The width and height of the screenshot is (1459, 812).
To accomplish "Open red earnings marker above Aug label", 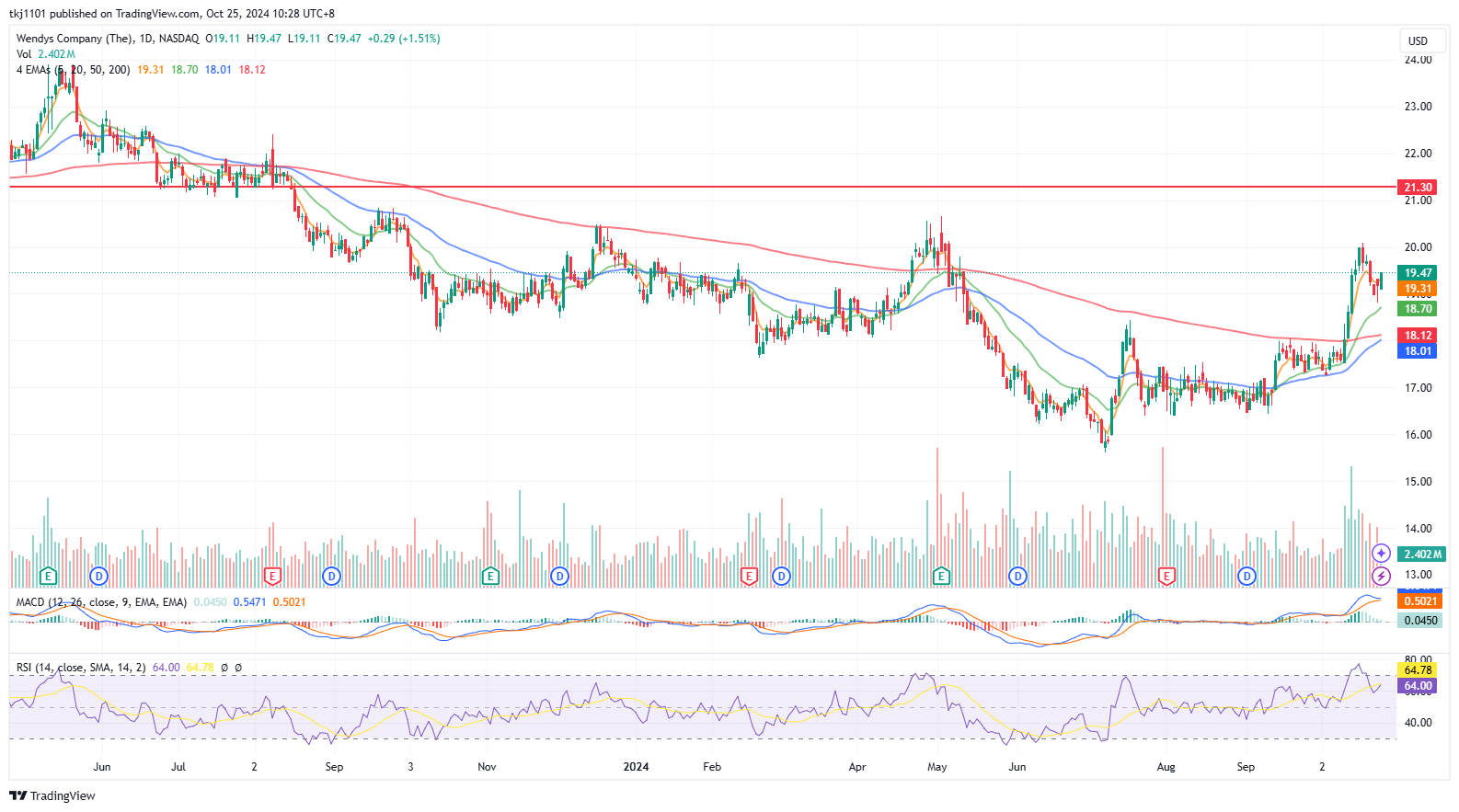I will 1166,577.
